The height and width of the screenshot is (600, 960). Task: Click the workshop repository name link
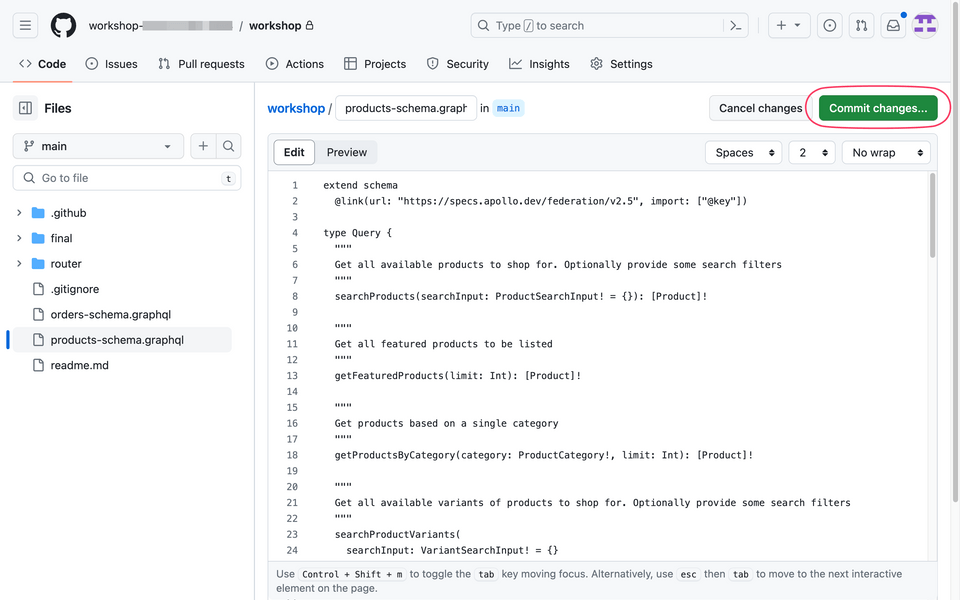pos(275,26)
